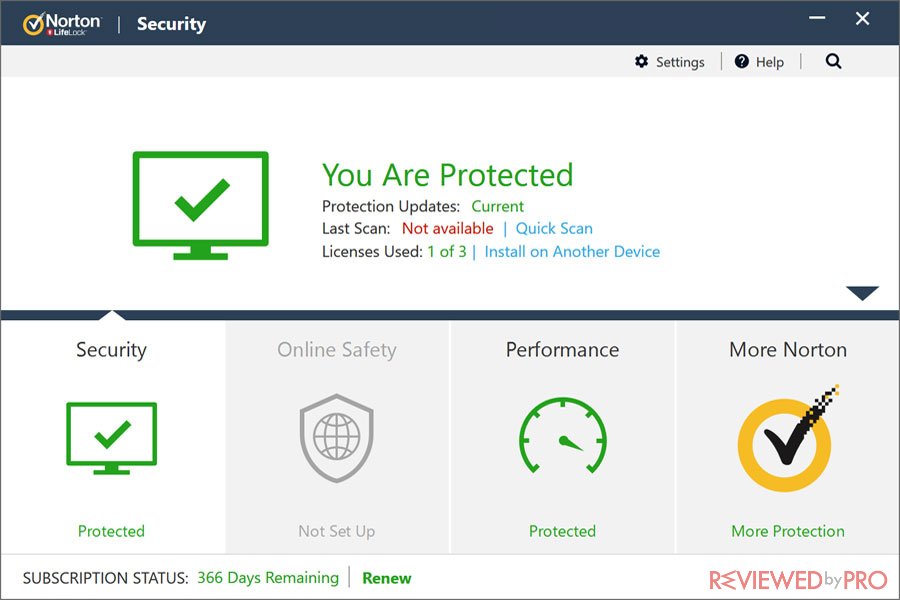900x600 pixels.
Task: Click the yellow Norton checkmark icon
Action: pyautogui.click(x=788, y=439)
